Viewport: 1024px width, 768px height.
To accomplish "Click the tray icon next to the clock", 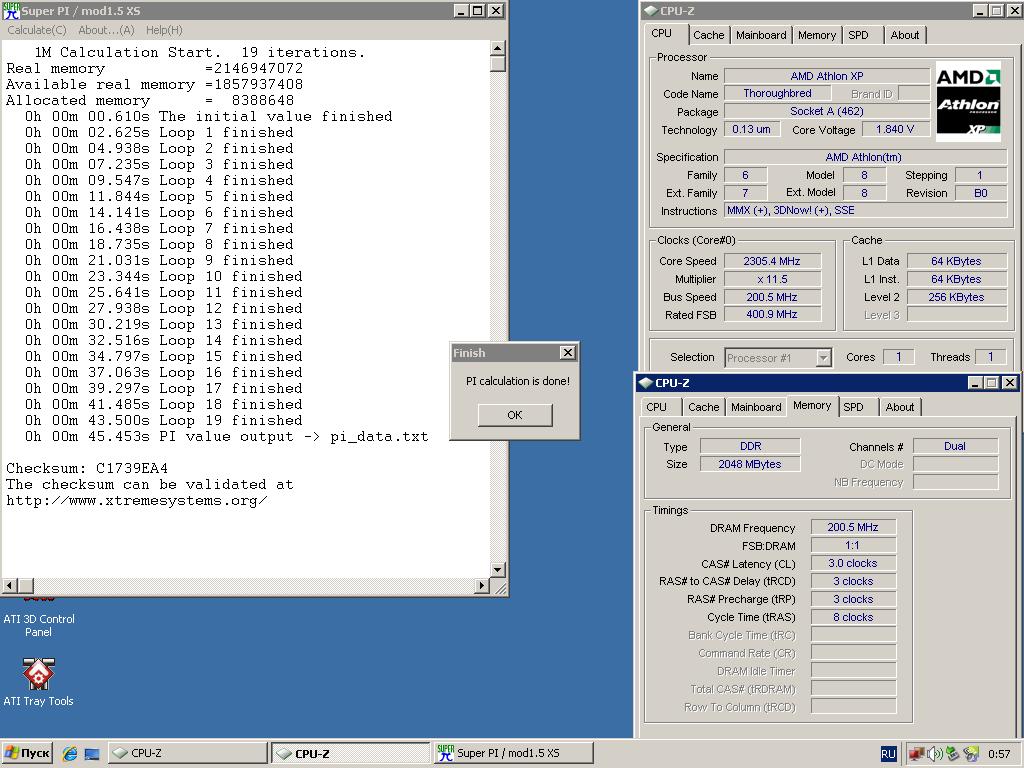I will pos(970,754).
